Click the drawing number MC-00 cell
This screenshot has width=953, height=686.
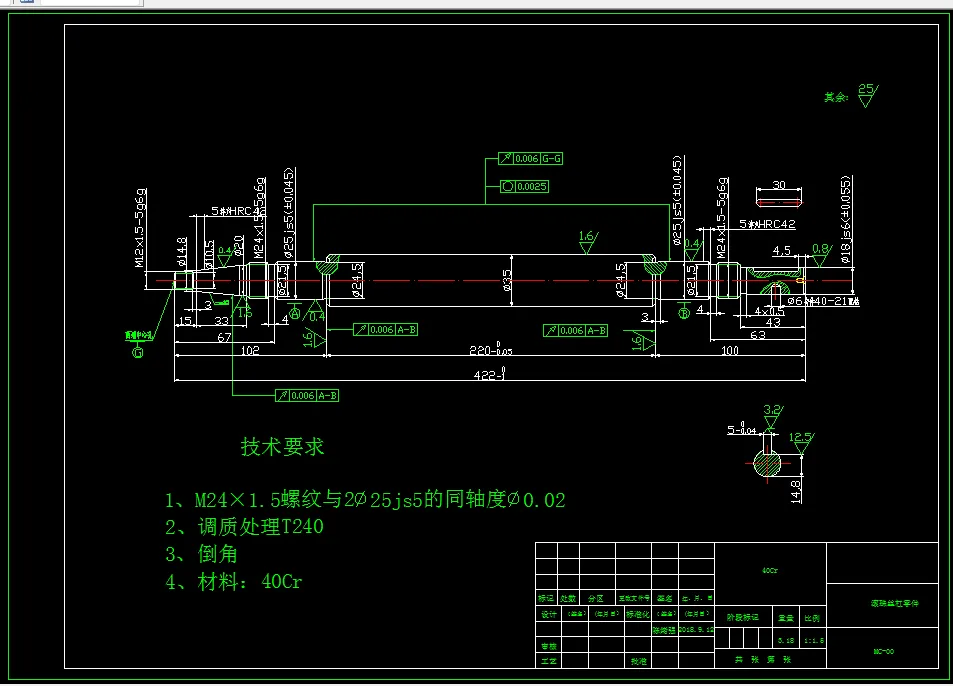point(883,650)
